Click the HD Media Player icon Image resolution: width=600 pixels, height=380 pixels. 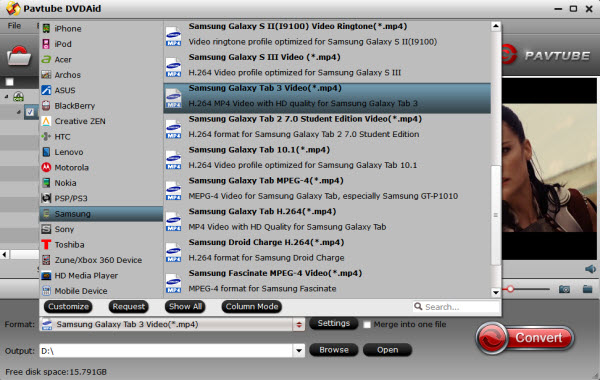pyautogui.click(x=46, y=275)
